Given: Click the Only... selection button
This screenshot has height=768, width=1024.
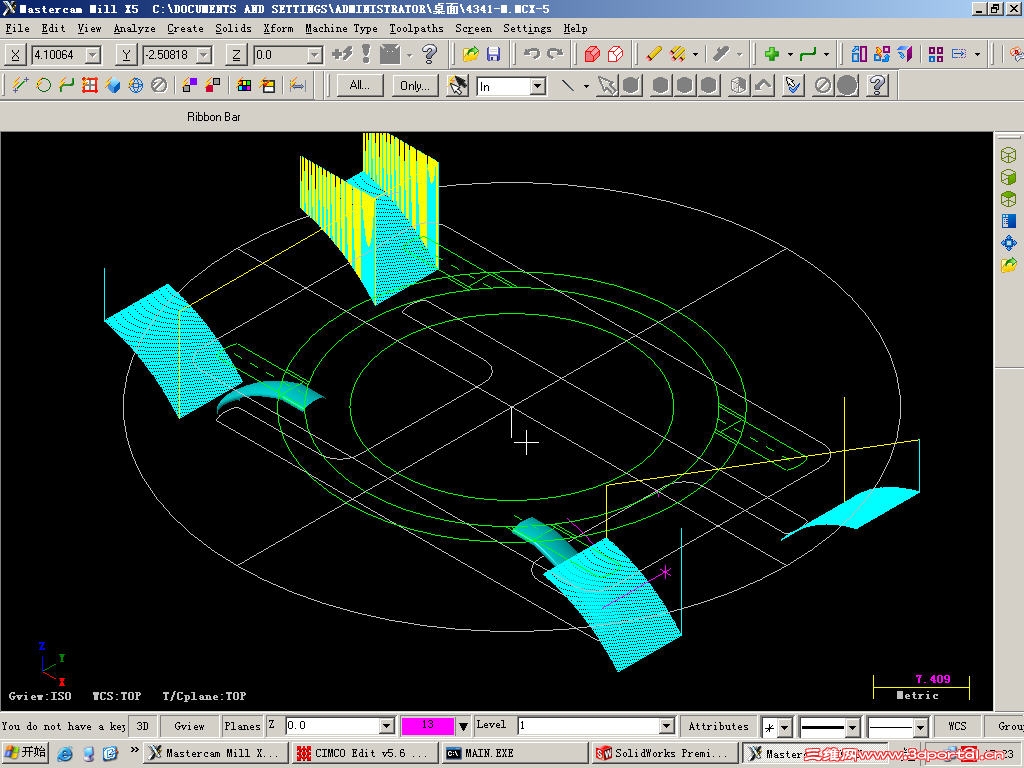Looking at the screenshot, I should (414, 86).
